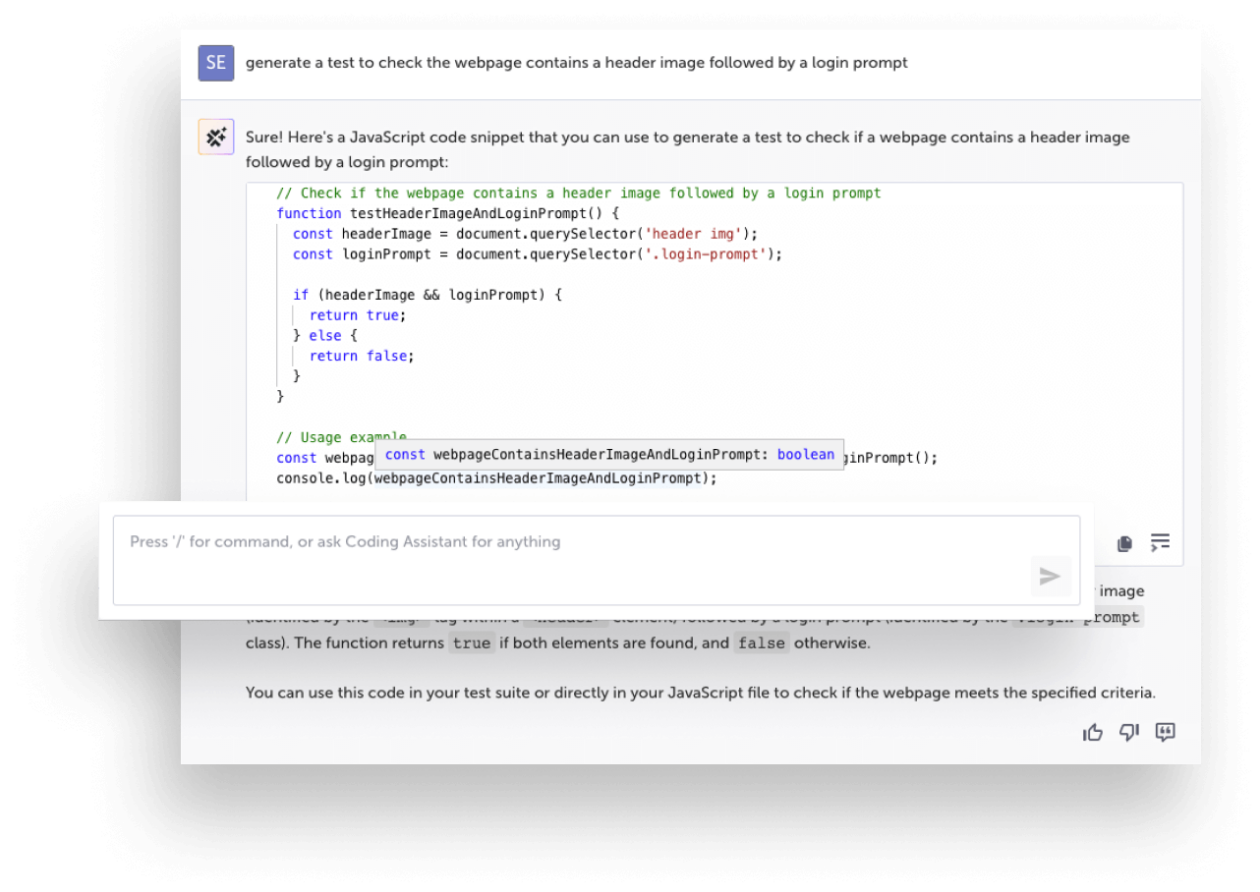
Task: Click the inline "true" code in the explanation
Action: 472,644
